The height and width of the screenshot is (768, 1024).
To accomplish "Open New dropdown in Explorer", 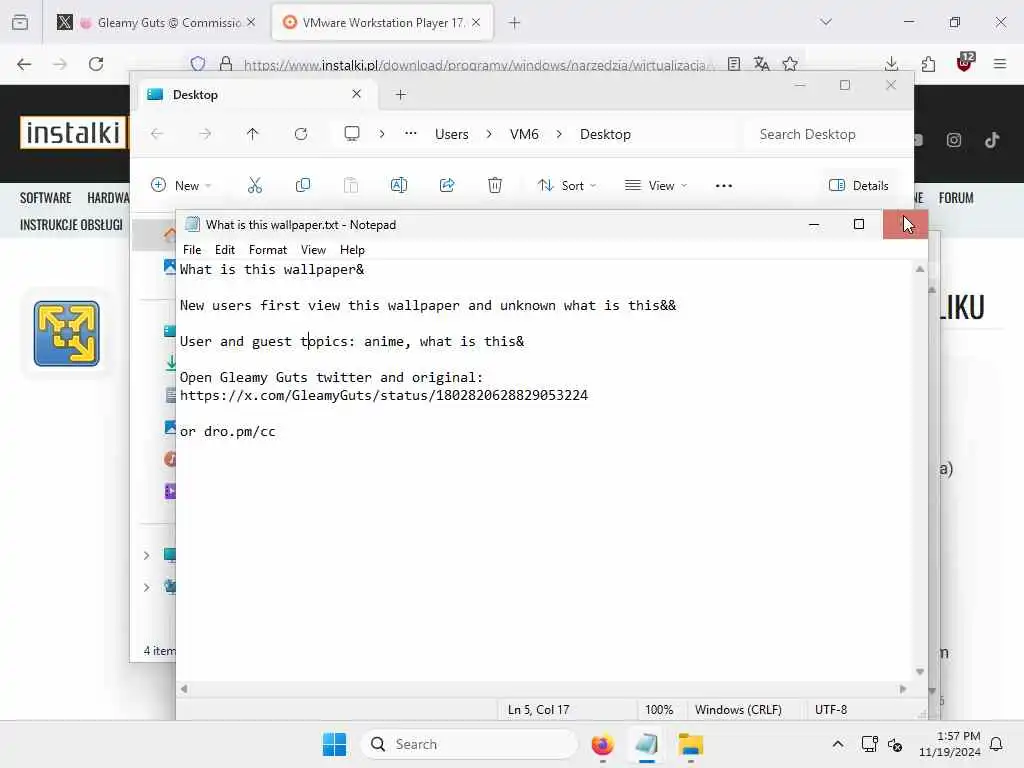I will tap(181, 185).
